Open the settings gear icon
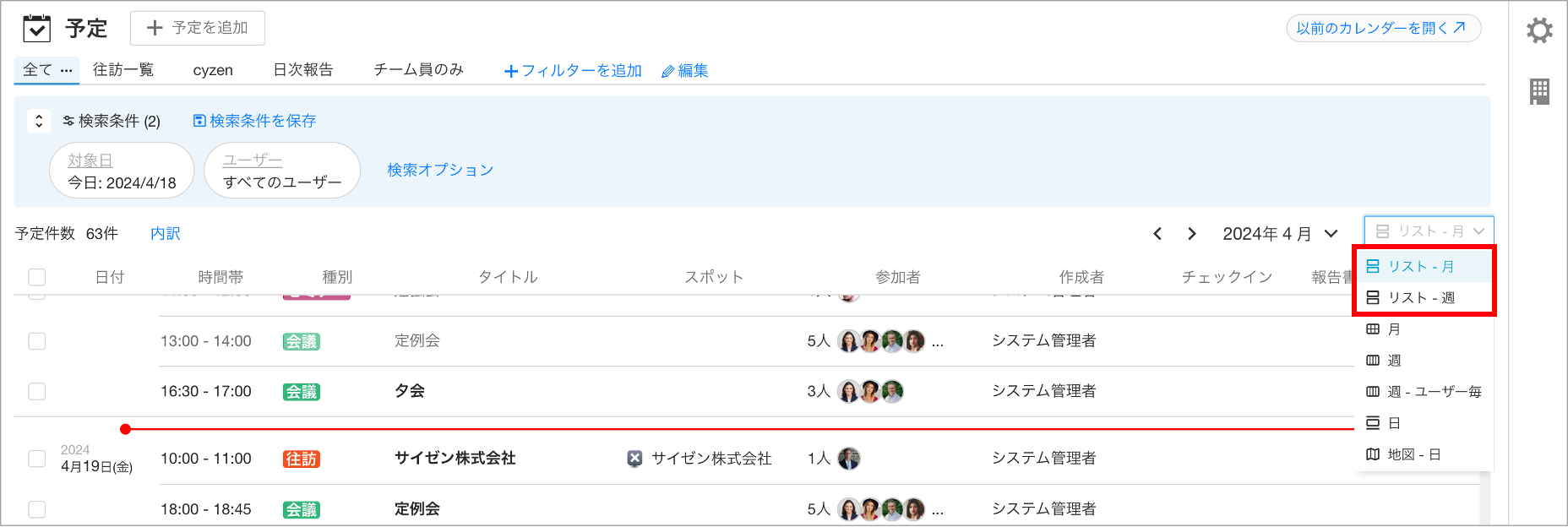This screenshot has width=1568, height=527. [x=1539, y=30]
